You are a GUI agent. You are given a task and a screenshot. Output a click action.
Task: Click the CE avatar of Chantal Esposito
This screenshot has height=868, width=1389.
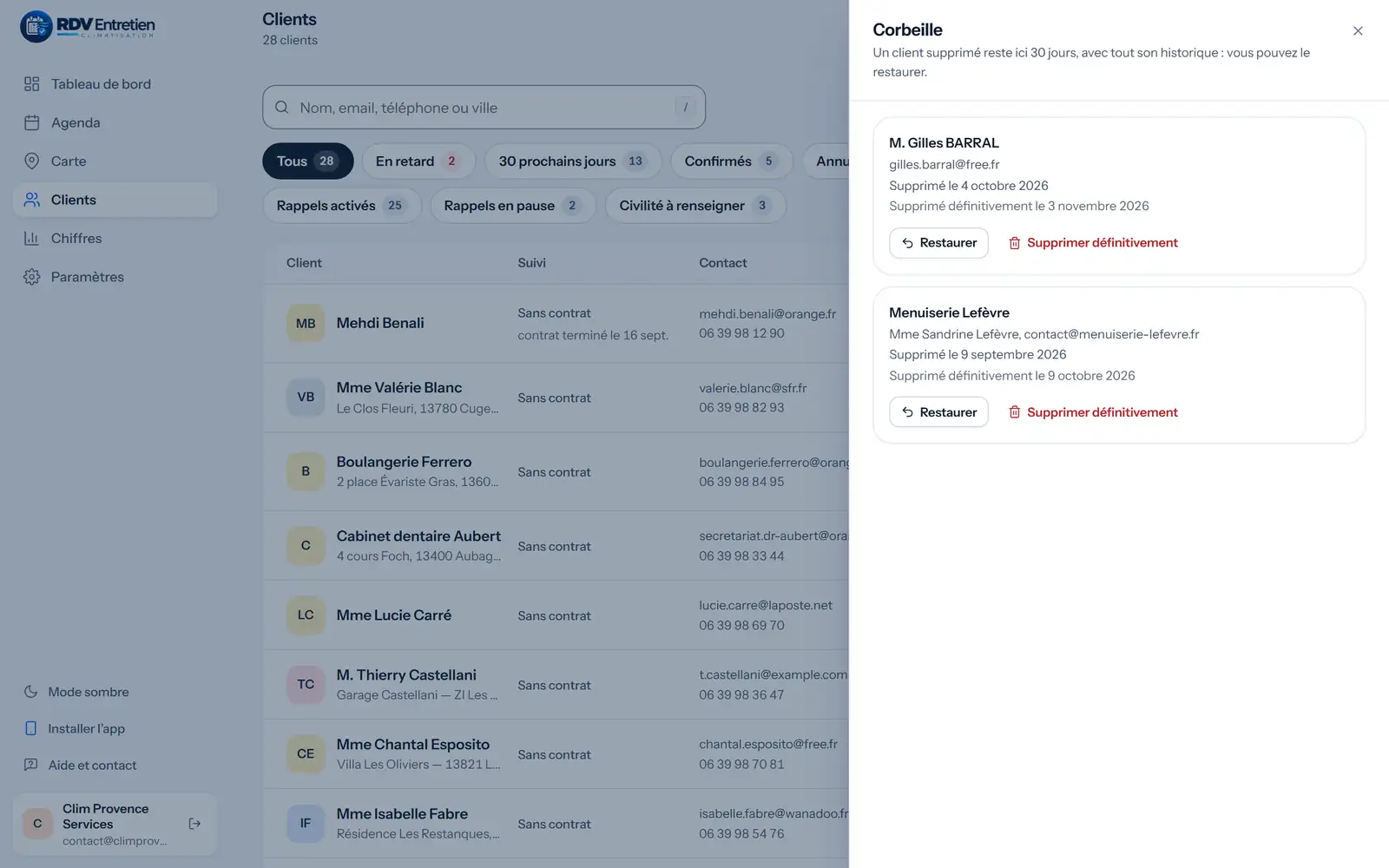306,754
